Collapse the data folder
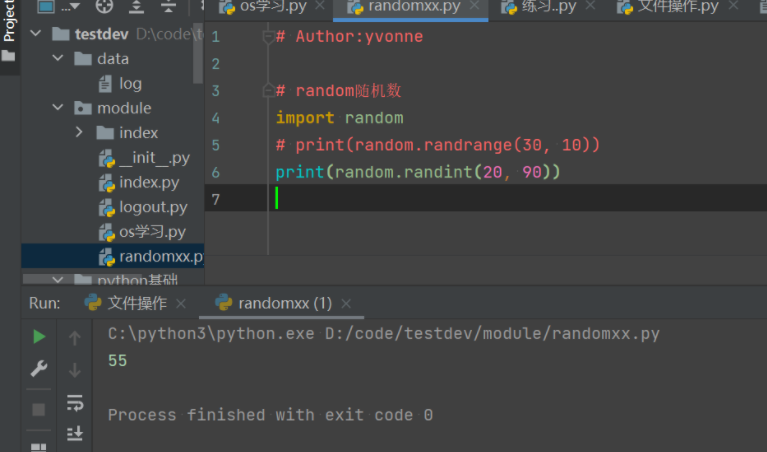The width and height of the screenshot is (767, 452). (58, 59)
